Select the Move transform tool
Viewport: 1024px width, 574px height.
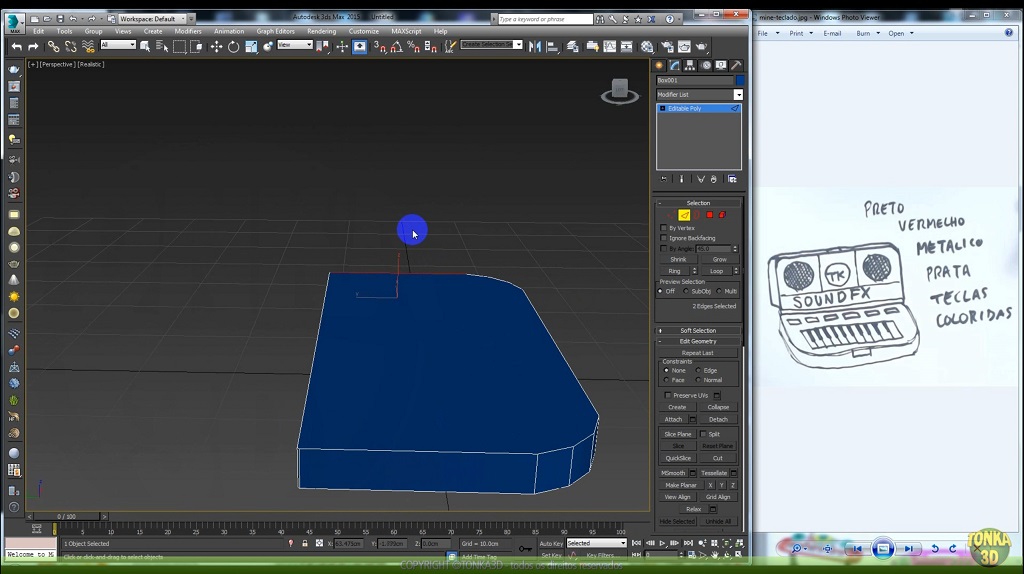216,47
